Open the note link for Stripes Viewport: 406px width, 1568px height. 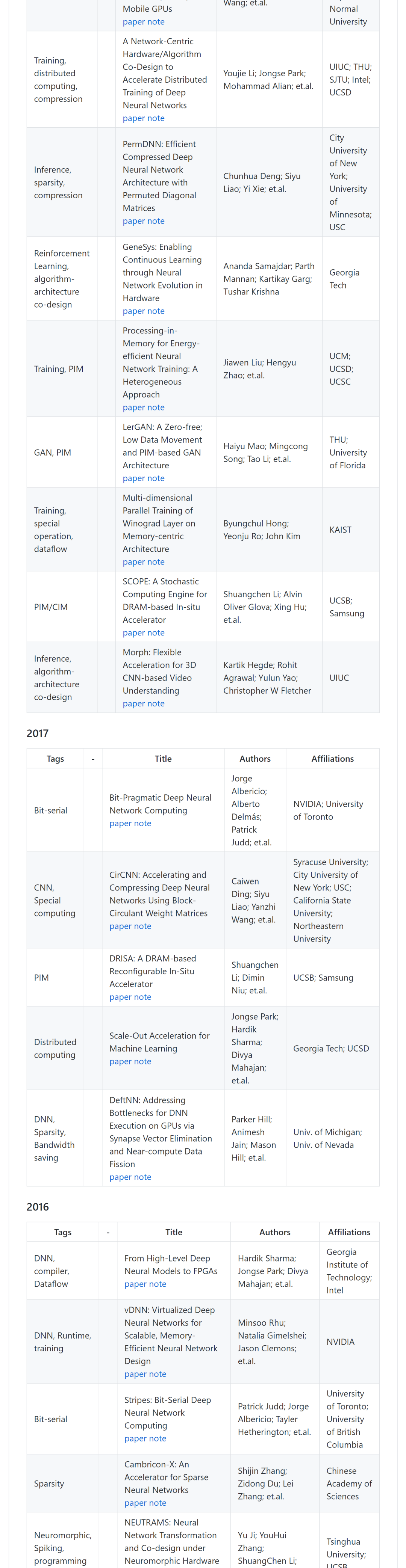click(x=157, y=1438)
